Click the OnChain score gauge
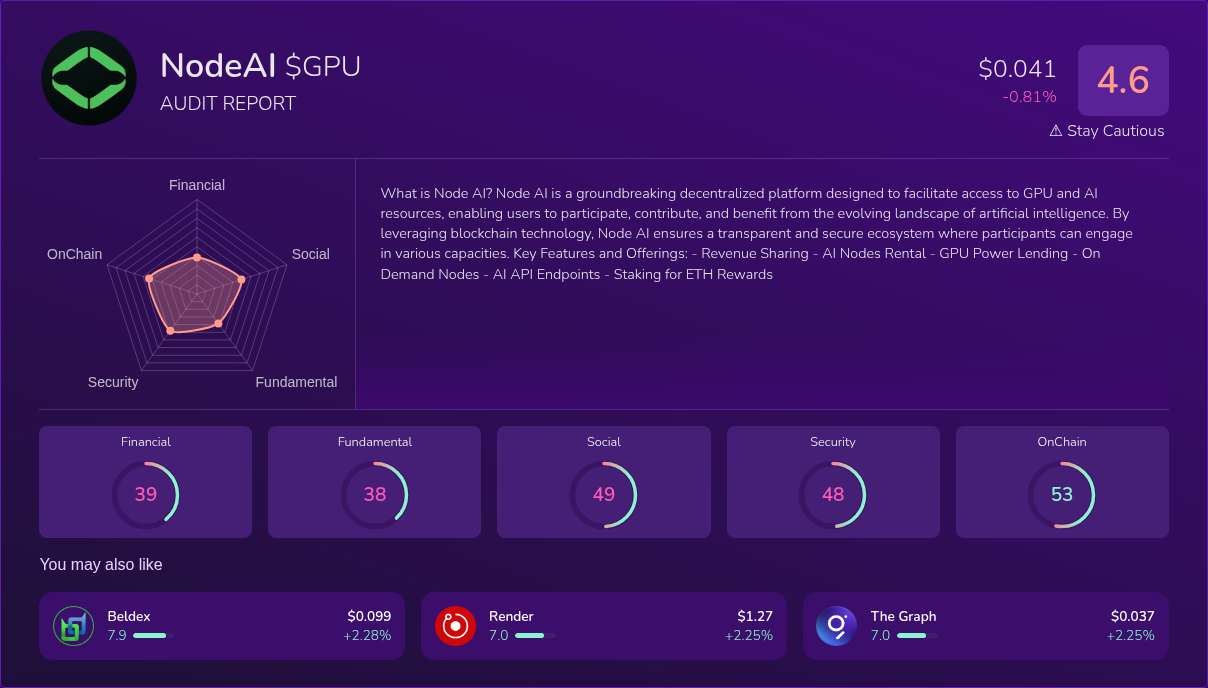Image resolution: width=1208 pixels, height=688 pixels. tap(1062, 494)
